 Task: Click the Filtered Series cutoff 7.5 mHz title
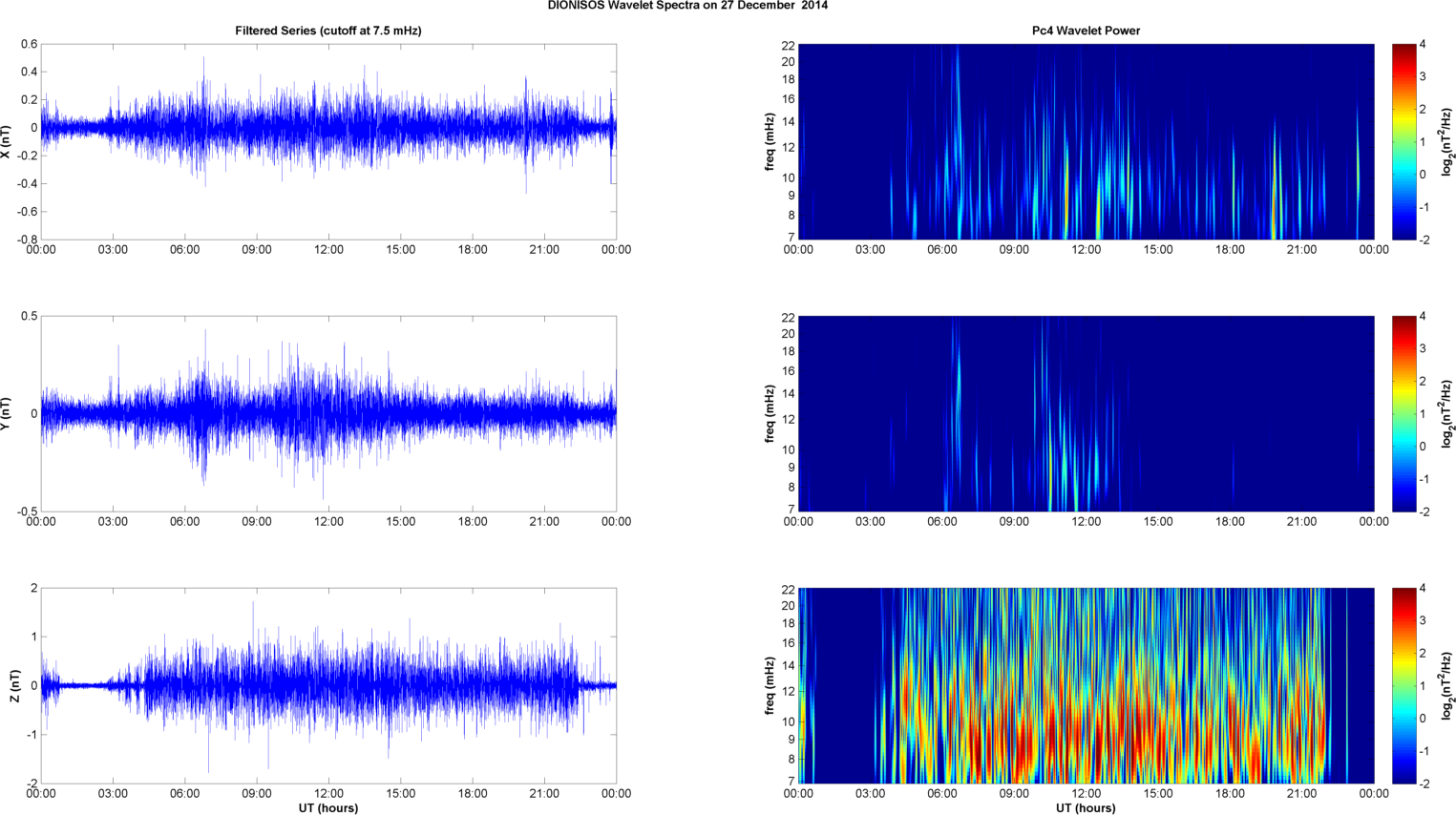pyautogui.click(x=328, y=31)
